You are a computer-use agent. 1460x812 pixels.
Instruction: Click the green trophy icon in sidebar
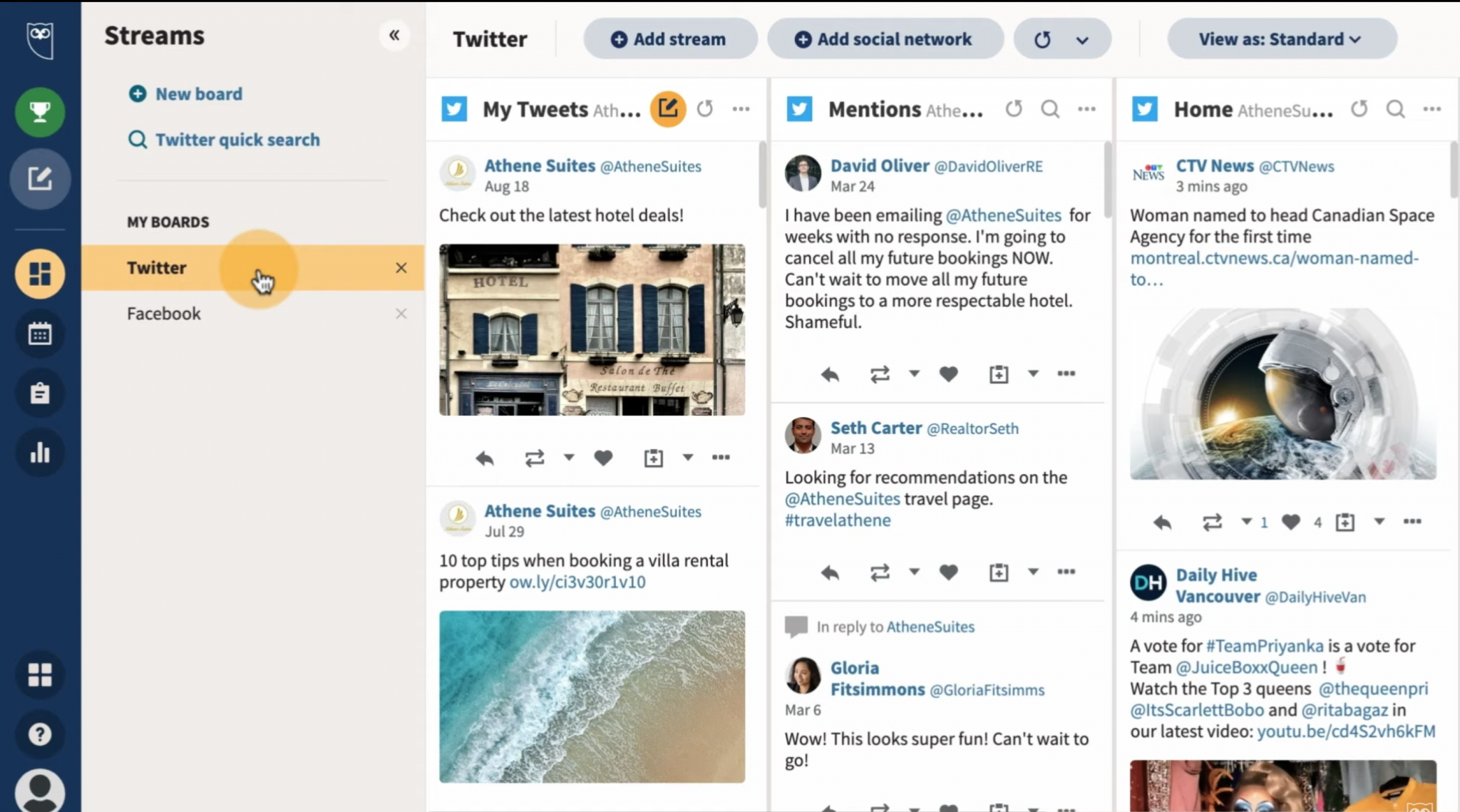[40, 112]
